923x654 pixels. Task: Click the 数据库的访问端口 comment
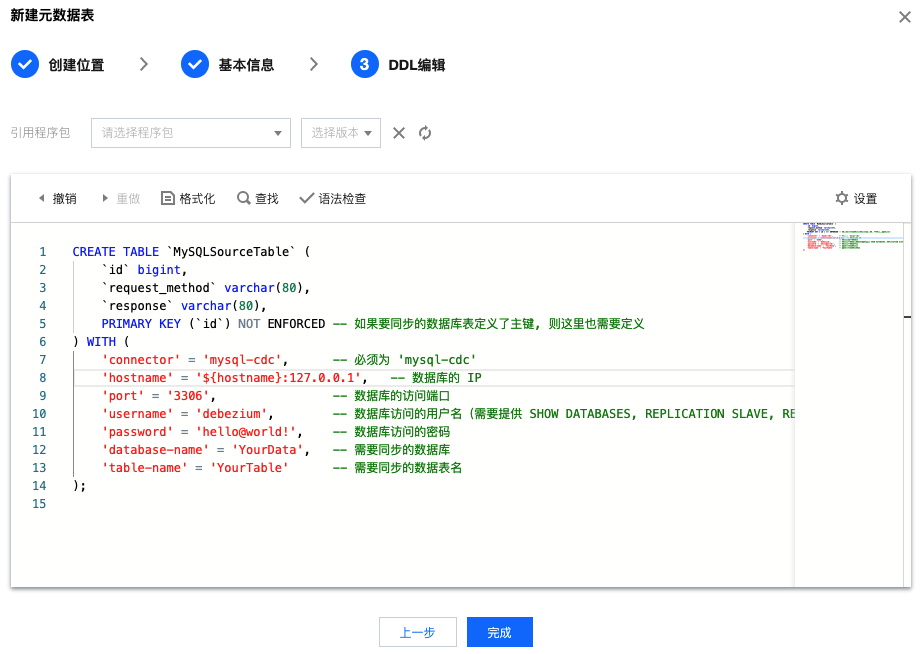tap(391, 396)
